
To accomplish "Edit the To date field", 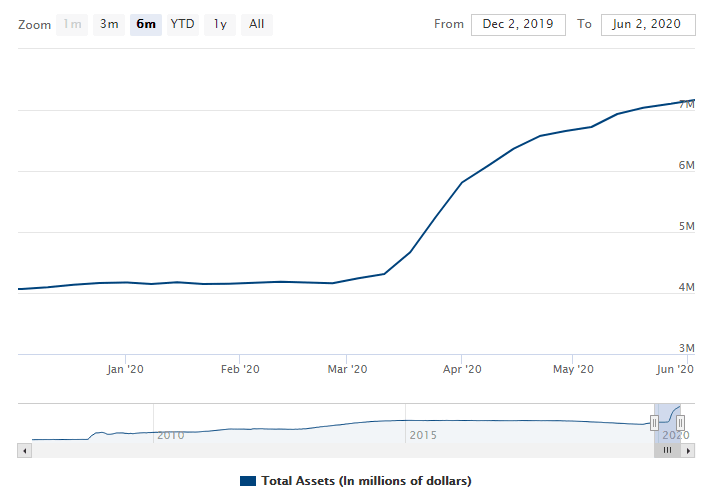I will coord(648,24).
